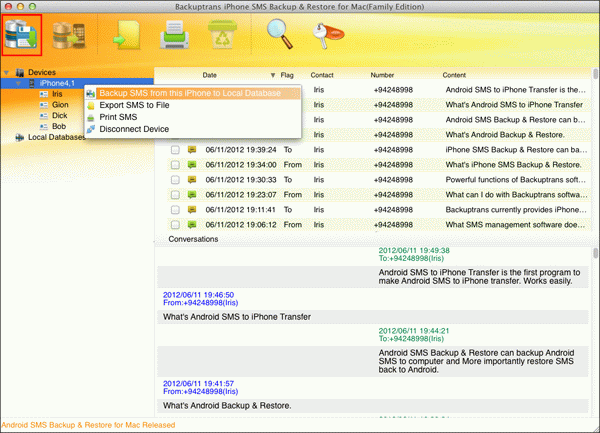Collapse the iPhone4,1 device node
The height and width of the screenshot is (433, 600).
(x=18, y=83)
